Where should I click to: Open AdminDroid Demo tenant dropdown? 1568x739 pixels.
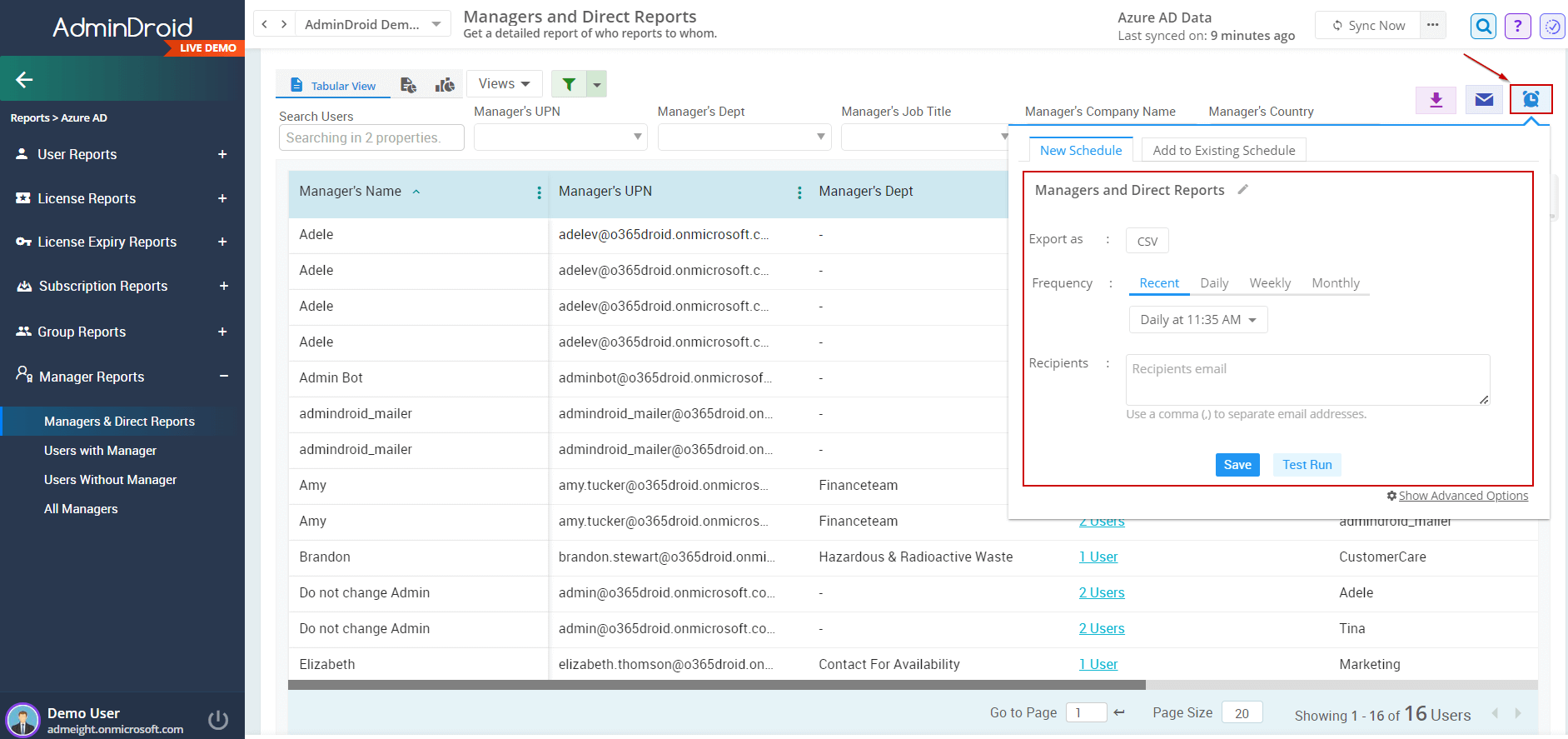pyautogui.click(x=373, y=24)
